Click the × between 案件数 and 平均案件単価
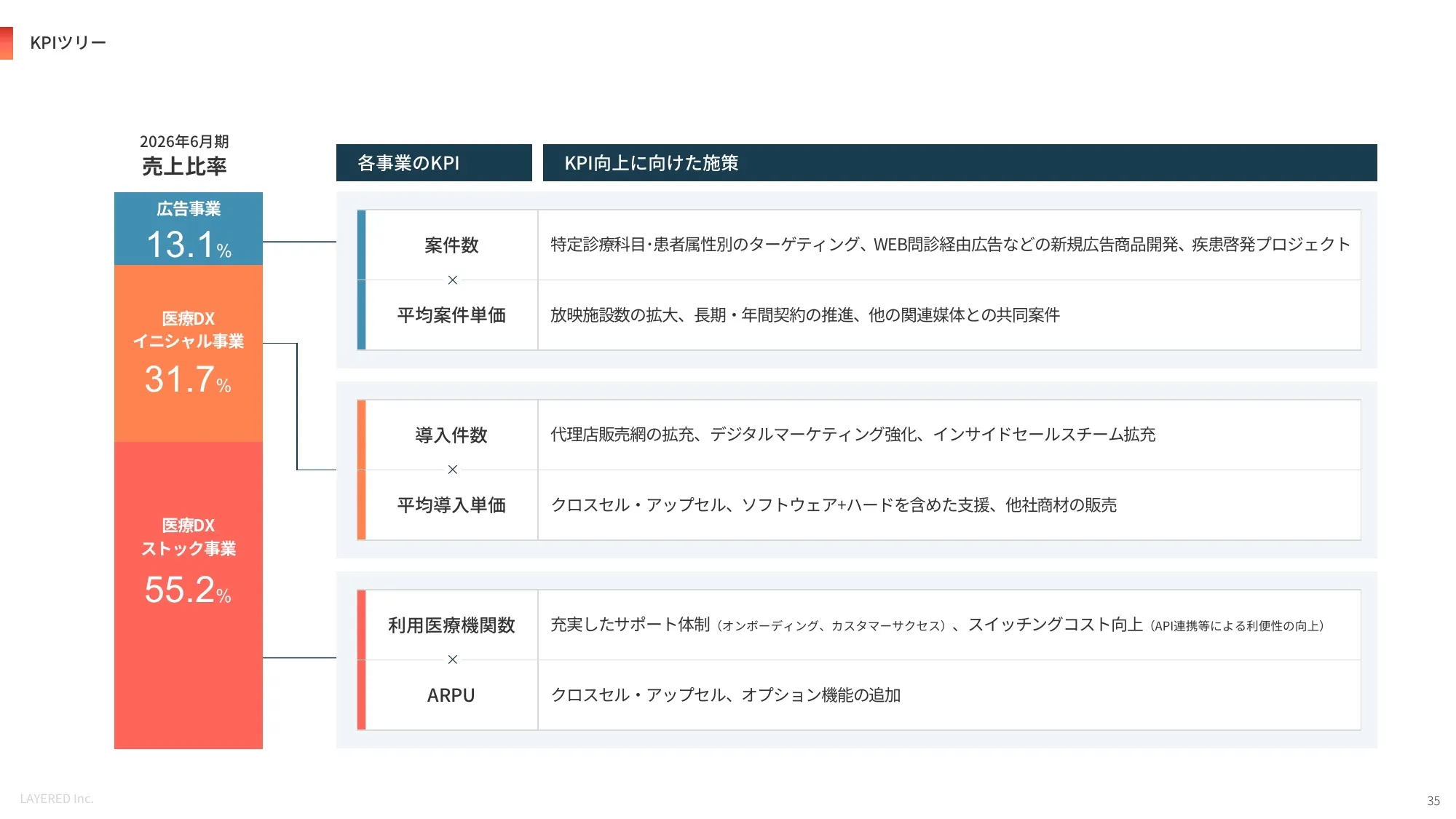Screen dimensions: 1456x819 453,280
